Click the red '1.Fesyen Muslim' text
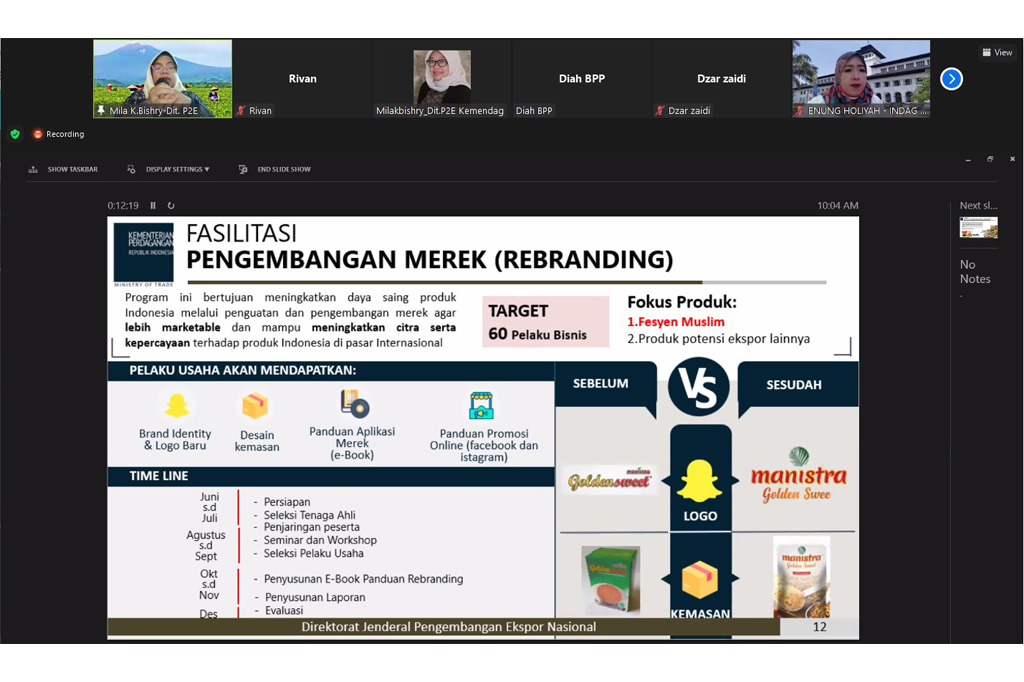The width and height of the screenshot is (1024, 682). click(x=676, y=321)
